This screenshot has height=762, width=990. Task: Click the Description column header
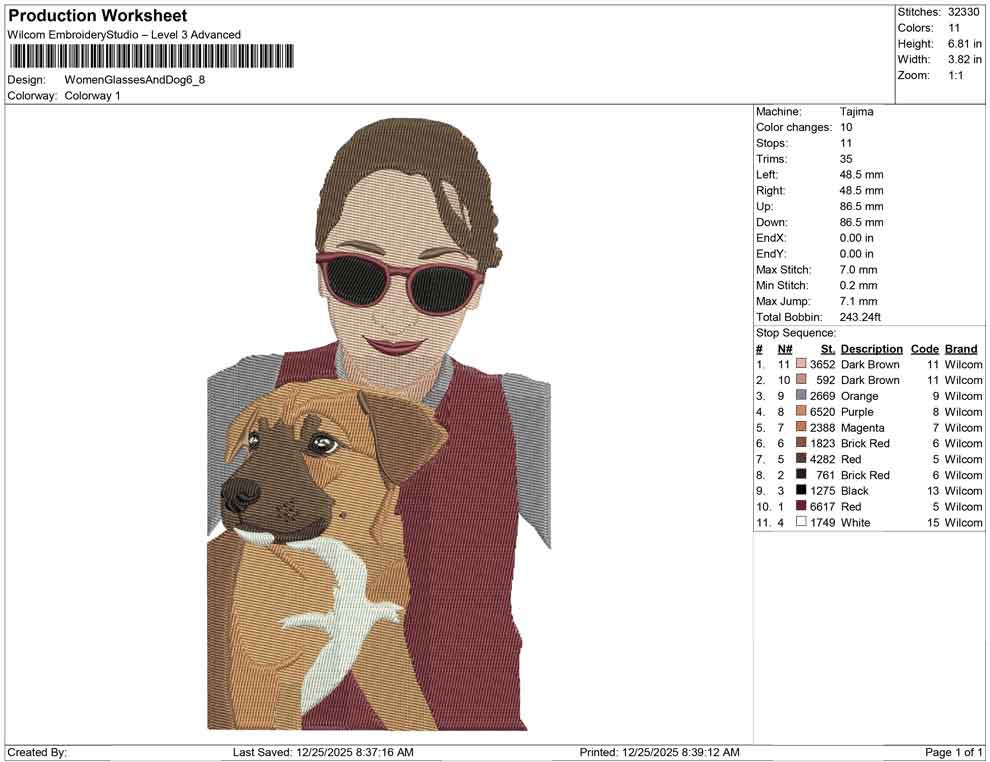[x=871, y=348]
